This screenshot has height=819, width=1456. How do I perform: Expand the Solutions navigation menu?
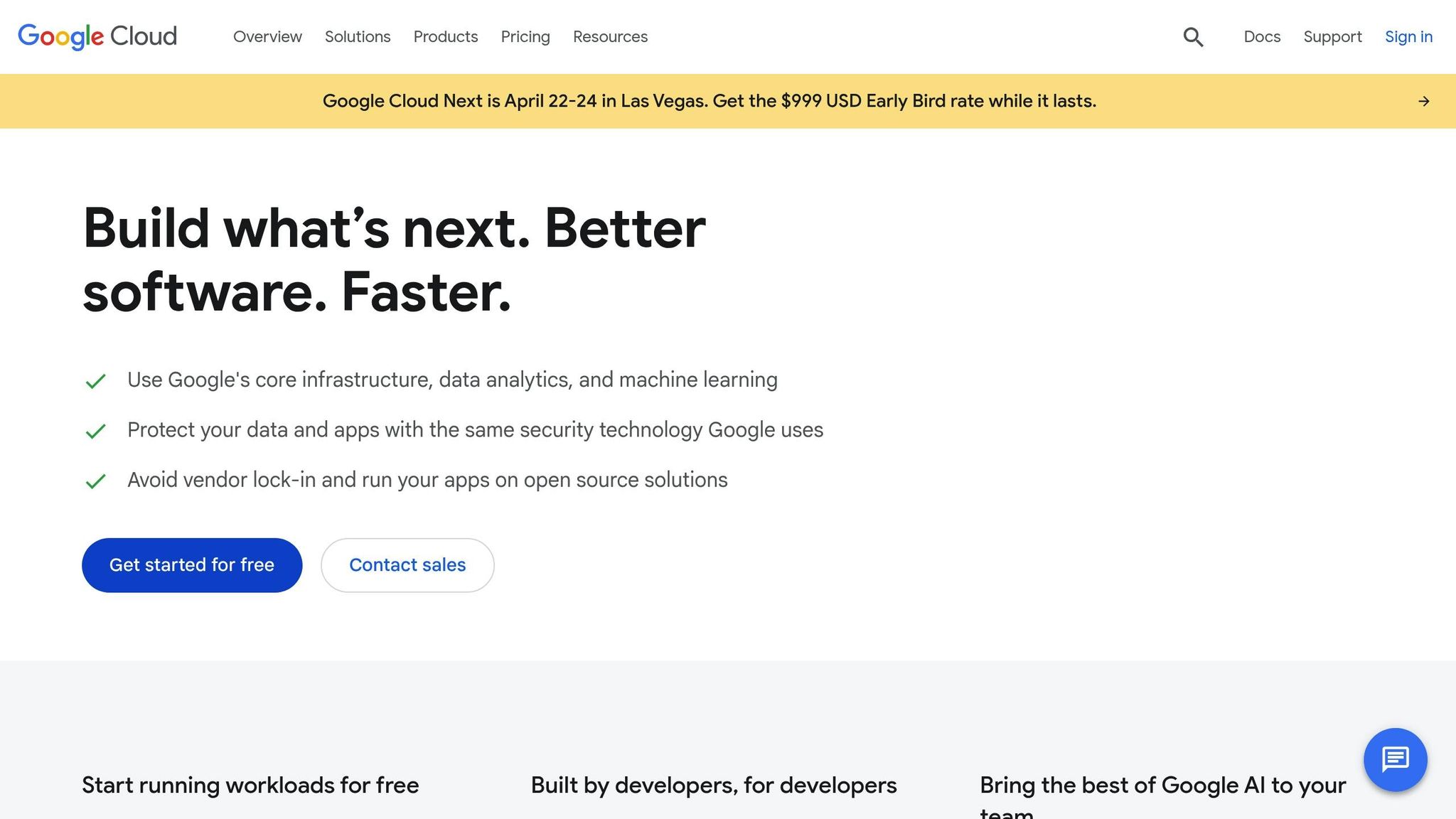click(358, 37)
